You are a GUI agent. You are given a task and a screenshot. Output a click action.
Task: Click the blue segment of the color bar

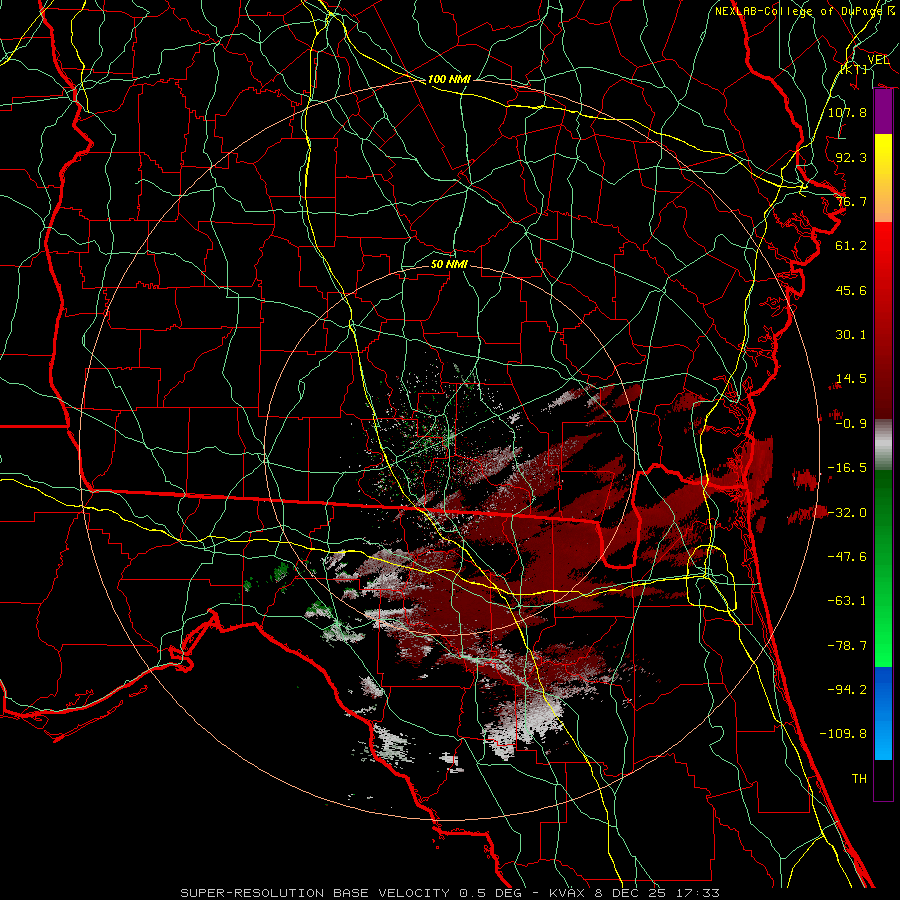(883, 713)
